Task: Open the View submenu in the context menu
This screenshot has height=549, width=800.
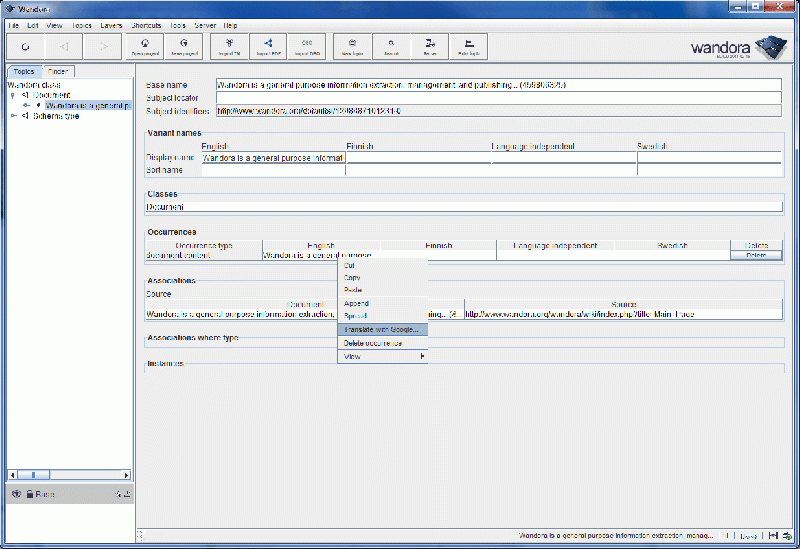Action: click(382, 356)
